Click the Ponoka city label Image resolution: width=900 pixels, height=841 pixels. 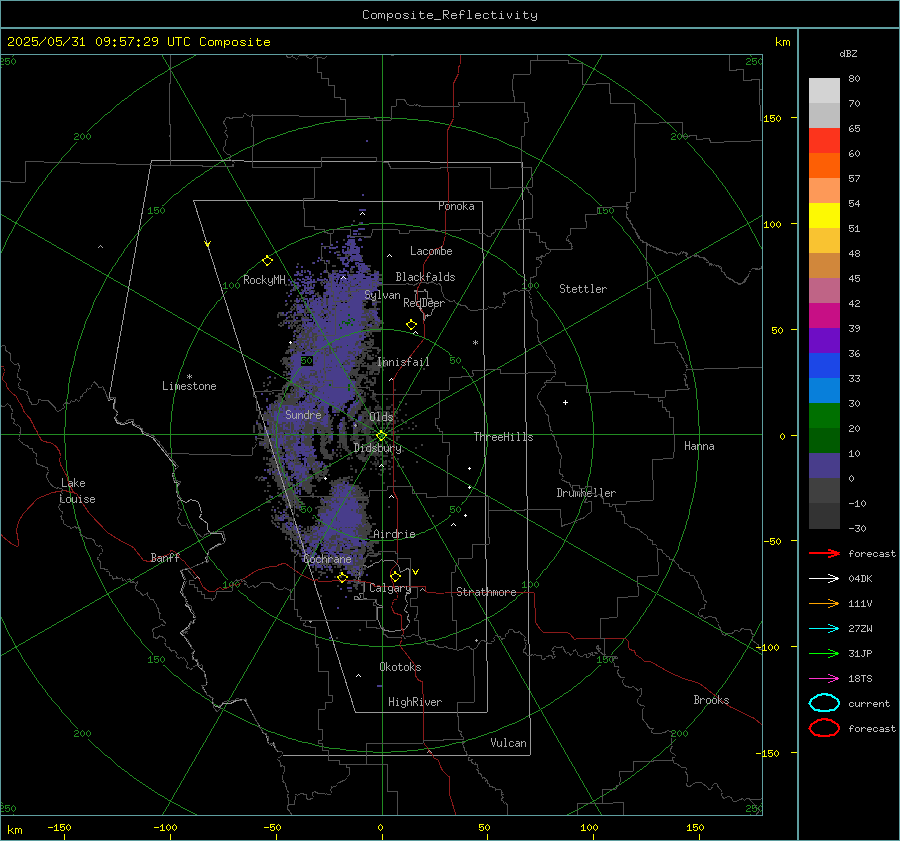click(456, 206)
